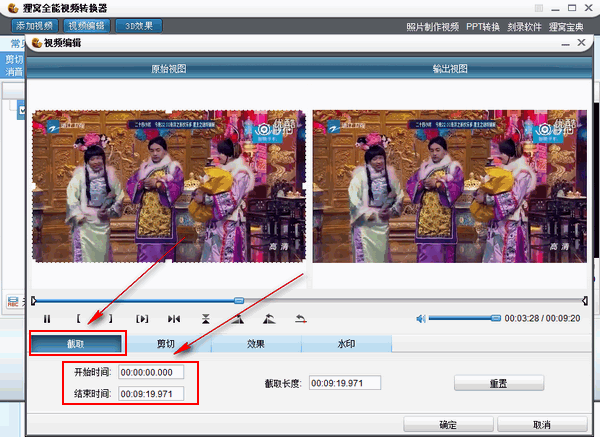600x437 pixels.
Task: Click the 开始时间 input field
Action: pos(151,372)
